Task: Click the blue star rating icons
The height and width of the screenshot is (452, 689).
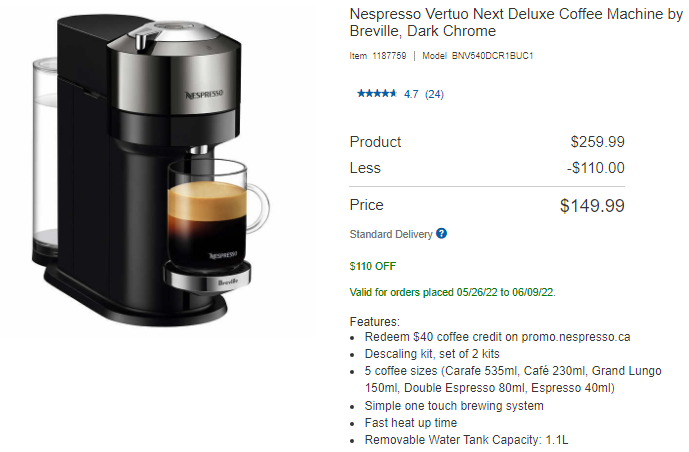Action: [x=377, y=94]
